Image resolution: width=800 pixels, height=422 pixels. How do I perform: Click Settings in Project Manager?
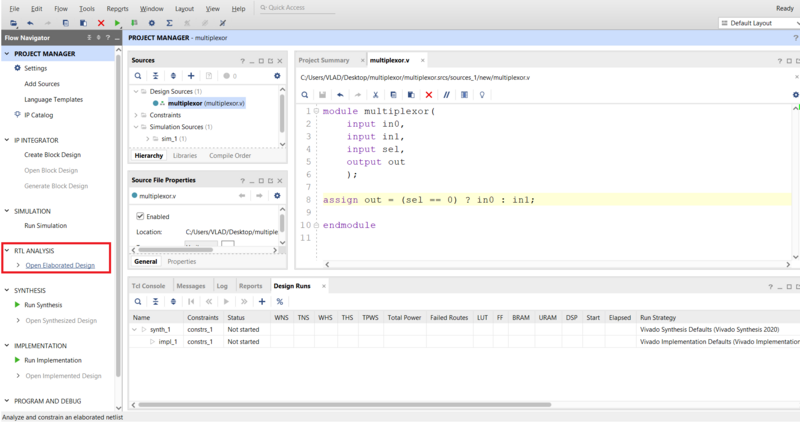click(x=36, y=68)
